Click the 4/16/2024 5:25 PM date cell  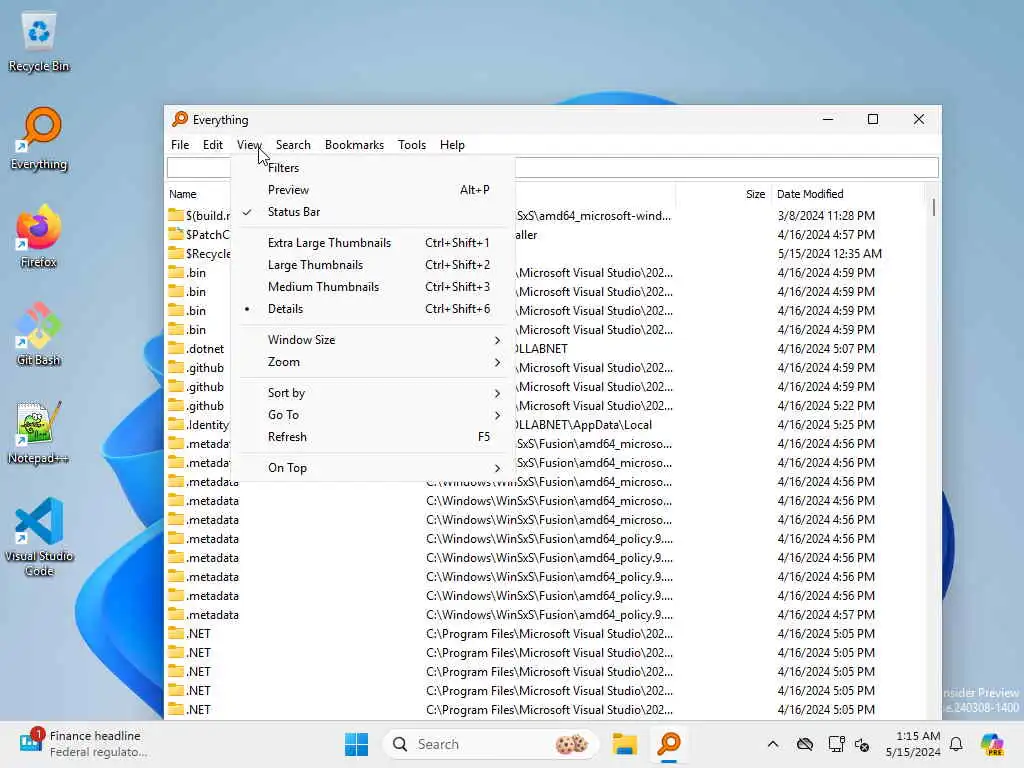click(x=826, y=424)
